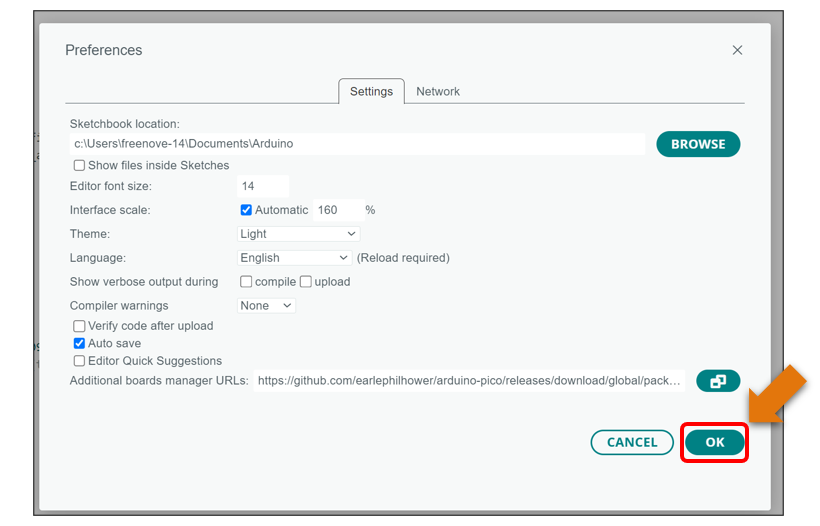Open the additional boards URLs editor icon
Viewport: 820px width, 526px height.
[x=718, y=381]
